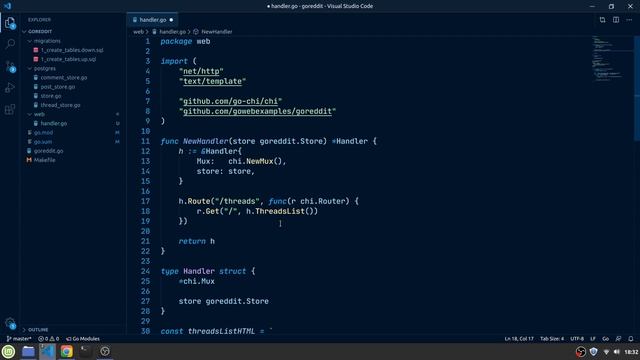Image resolution: width=640 pixels, height=360 pixels.
Task: Select handler.go in explorer tree
Action: coord(53,123)
